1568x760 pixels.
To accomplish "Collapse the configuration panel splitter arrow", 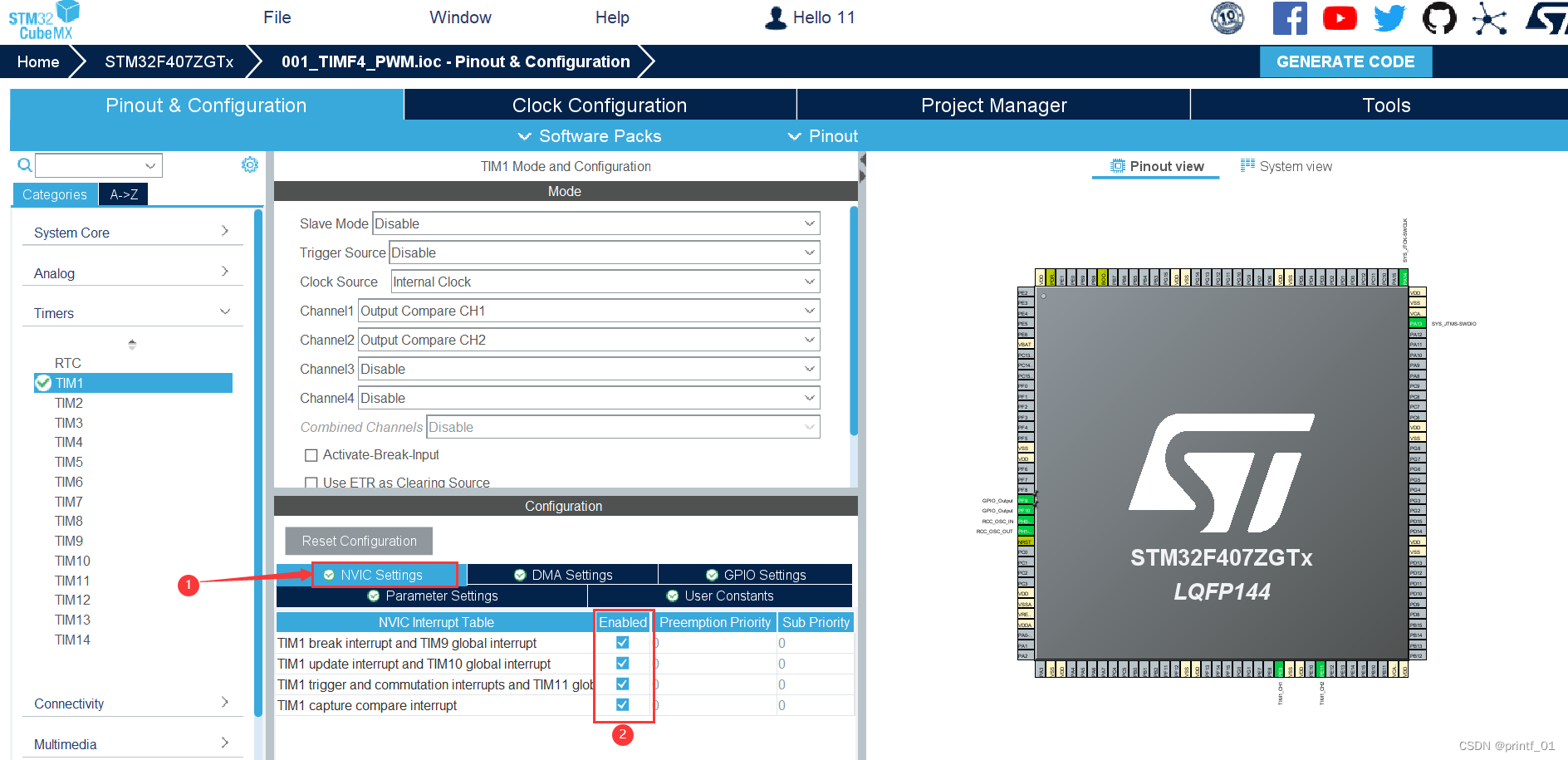I will pos(862,159).
